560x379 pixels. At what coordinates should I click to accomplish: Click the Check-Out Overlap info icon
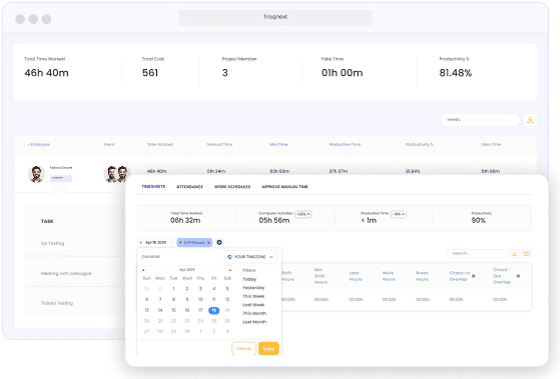(x=518, y=276)
